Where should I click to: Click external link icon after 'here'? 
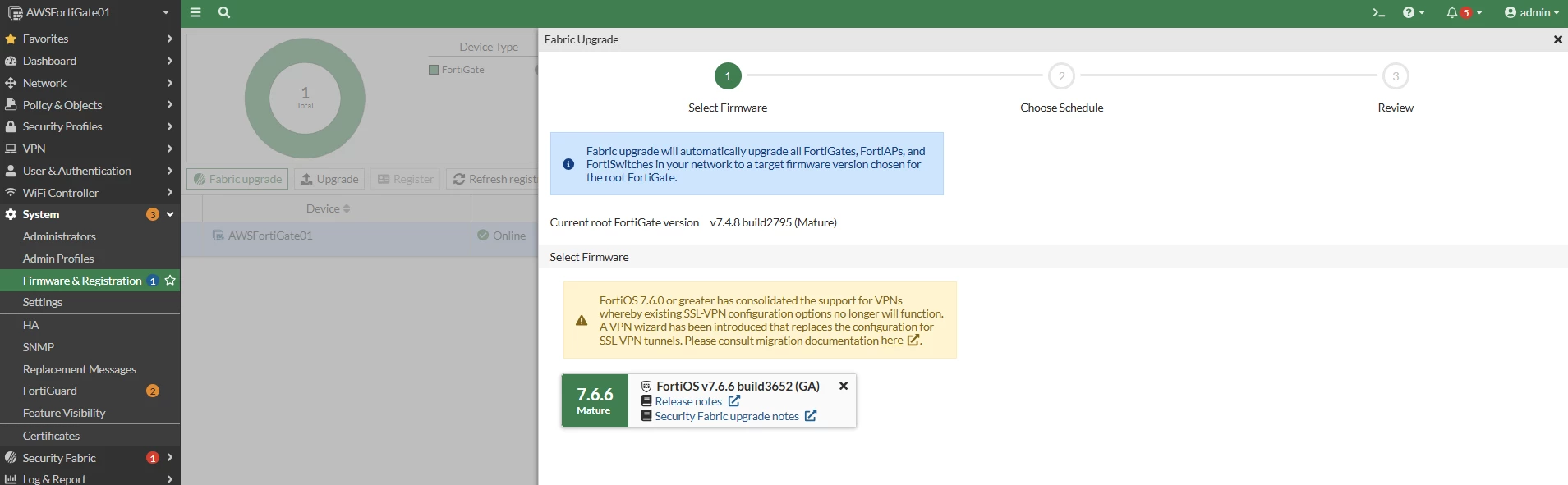click(x=913, y=340)
